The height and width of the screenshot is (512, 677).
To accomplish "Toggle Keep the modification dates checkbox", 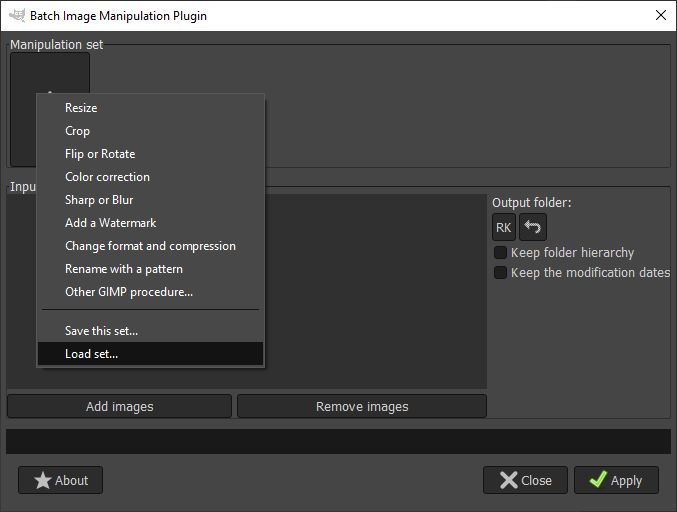I will [501, 273].
